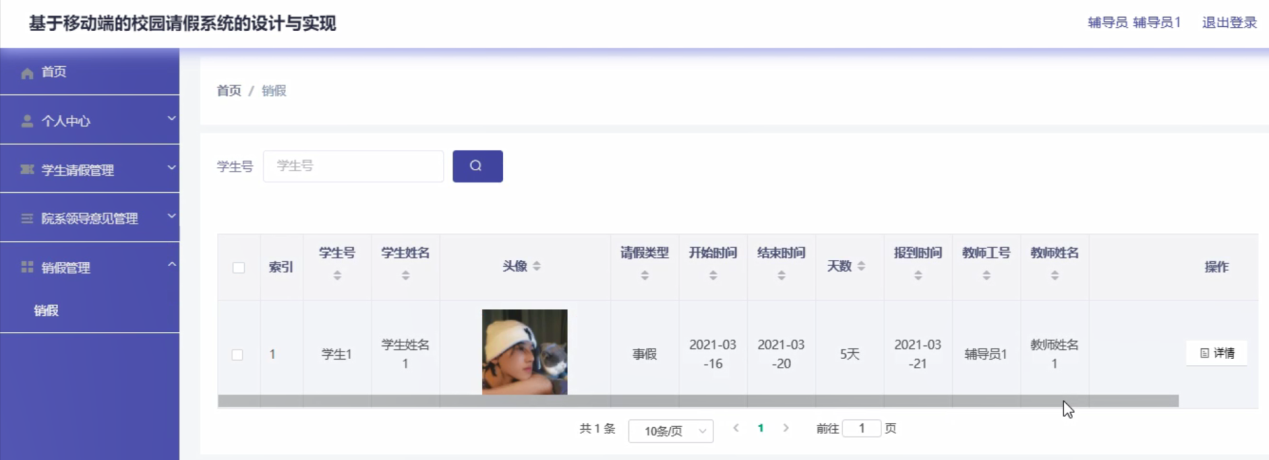Go to next page arrow
The image size is (1269, 460).
click(786, 428)
